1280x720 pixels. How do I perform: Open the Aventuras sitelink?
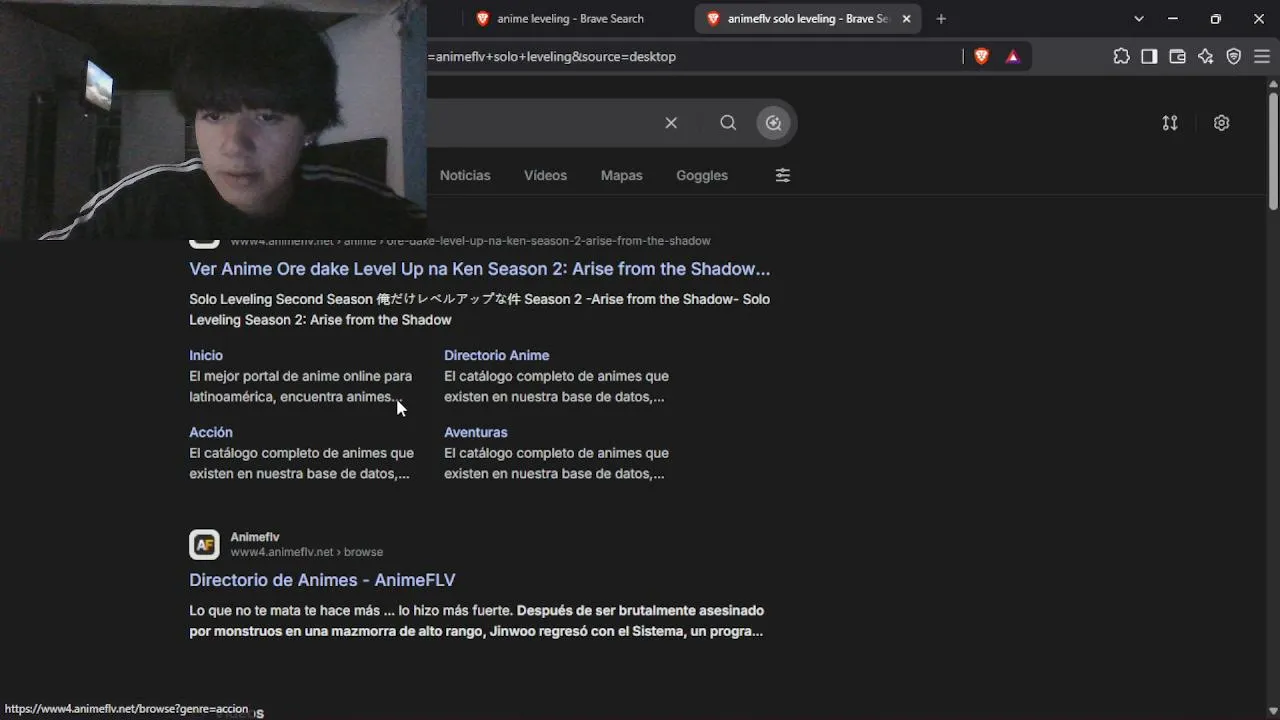476,432
